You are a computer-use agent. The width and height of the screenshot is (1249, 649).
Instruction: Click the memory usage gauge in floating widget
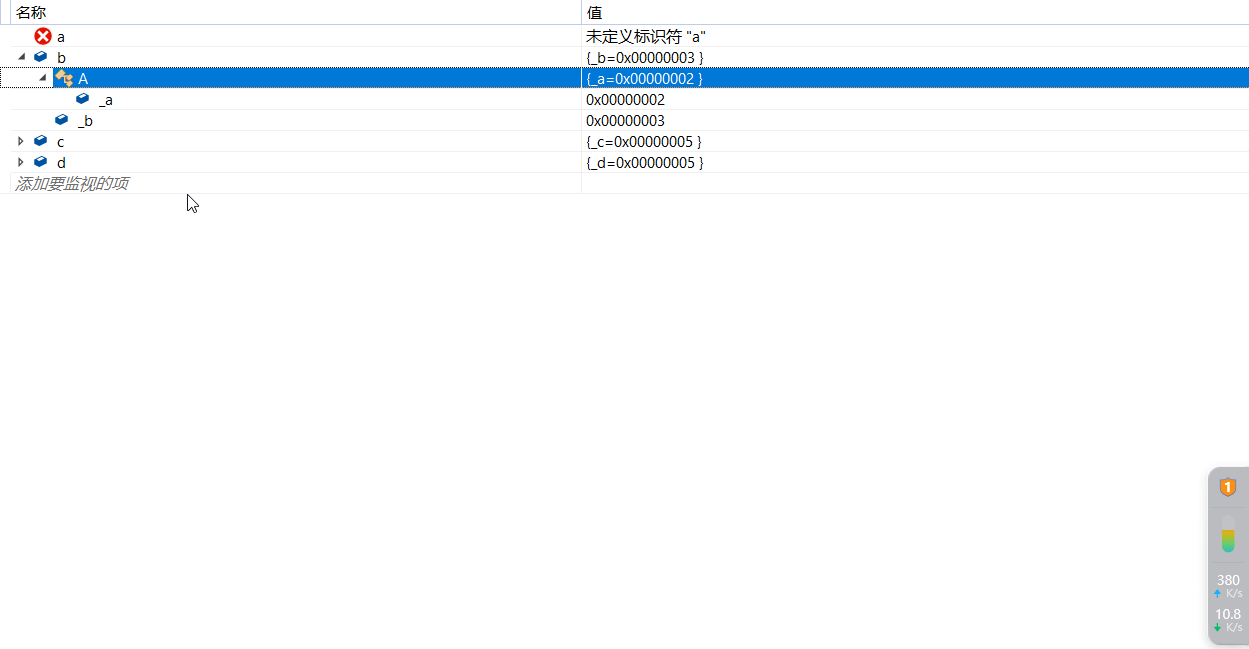click(x=1228, y=534)
